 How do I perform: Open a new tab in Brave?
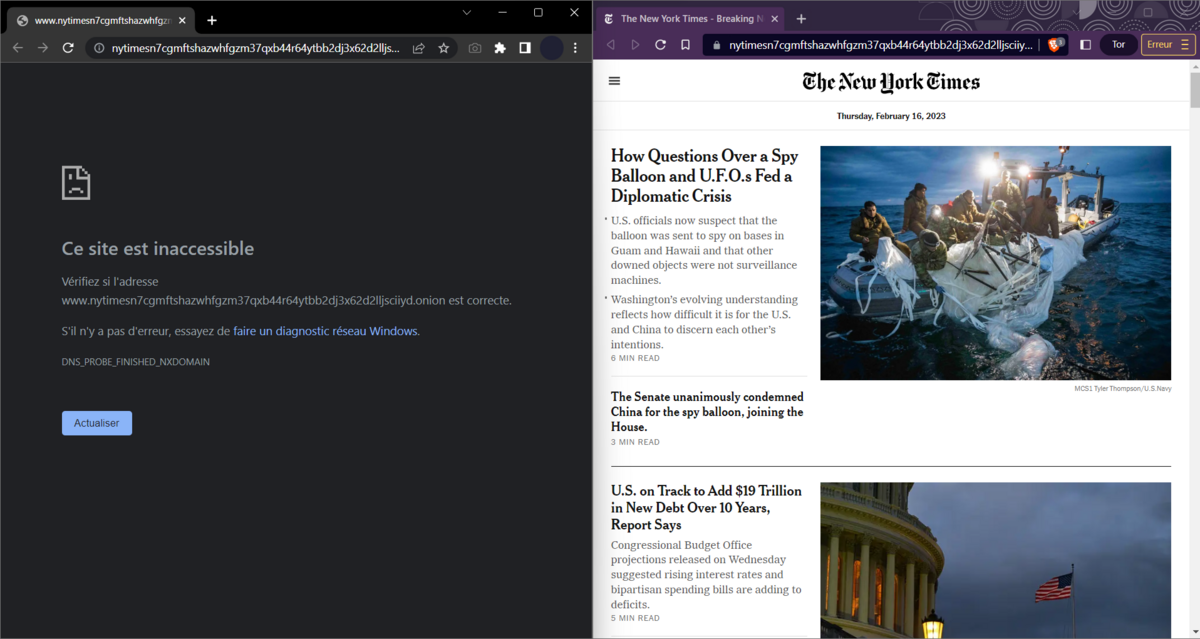(801, 19)
